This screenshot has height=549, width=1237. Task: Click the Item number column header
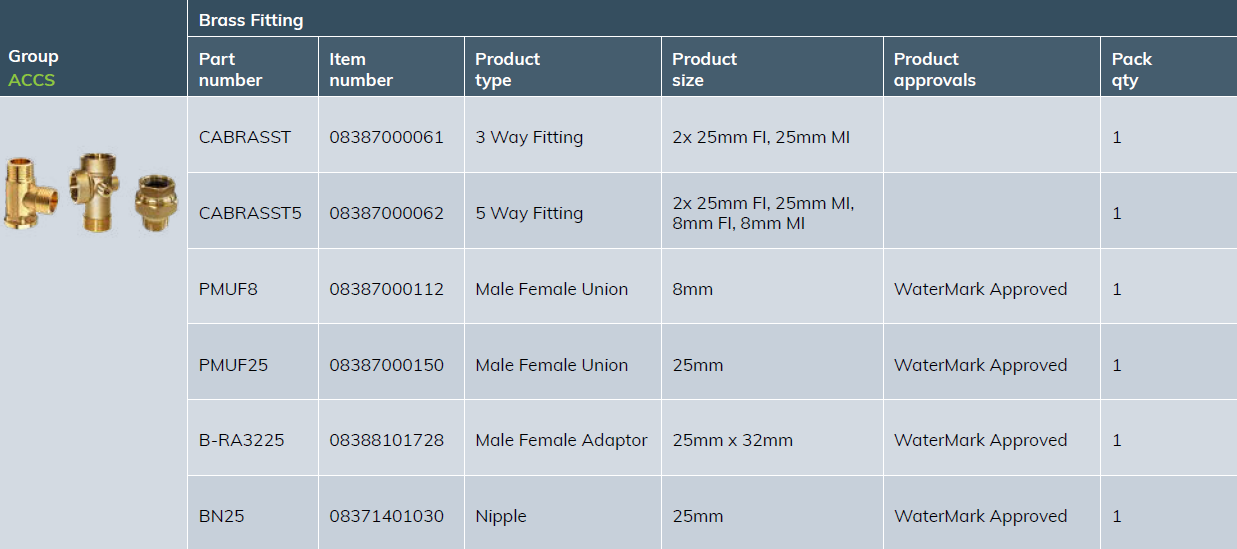click(361, 69)
